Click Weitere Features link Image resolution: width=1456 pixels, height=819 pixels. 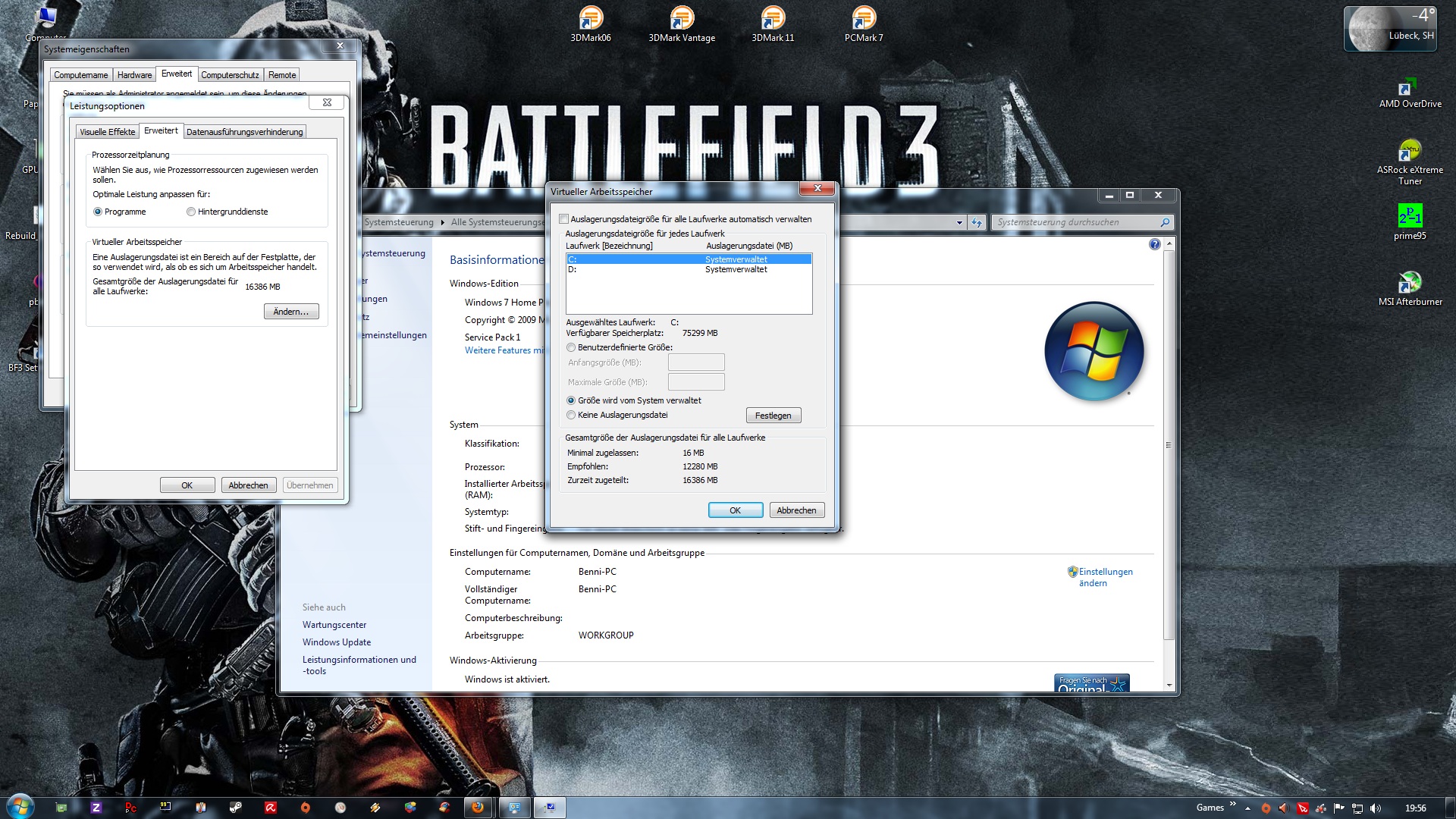click(x=504, y=350)
